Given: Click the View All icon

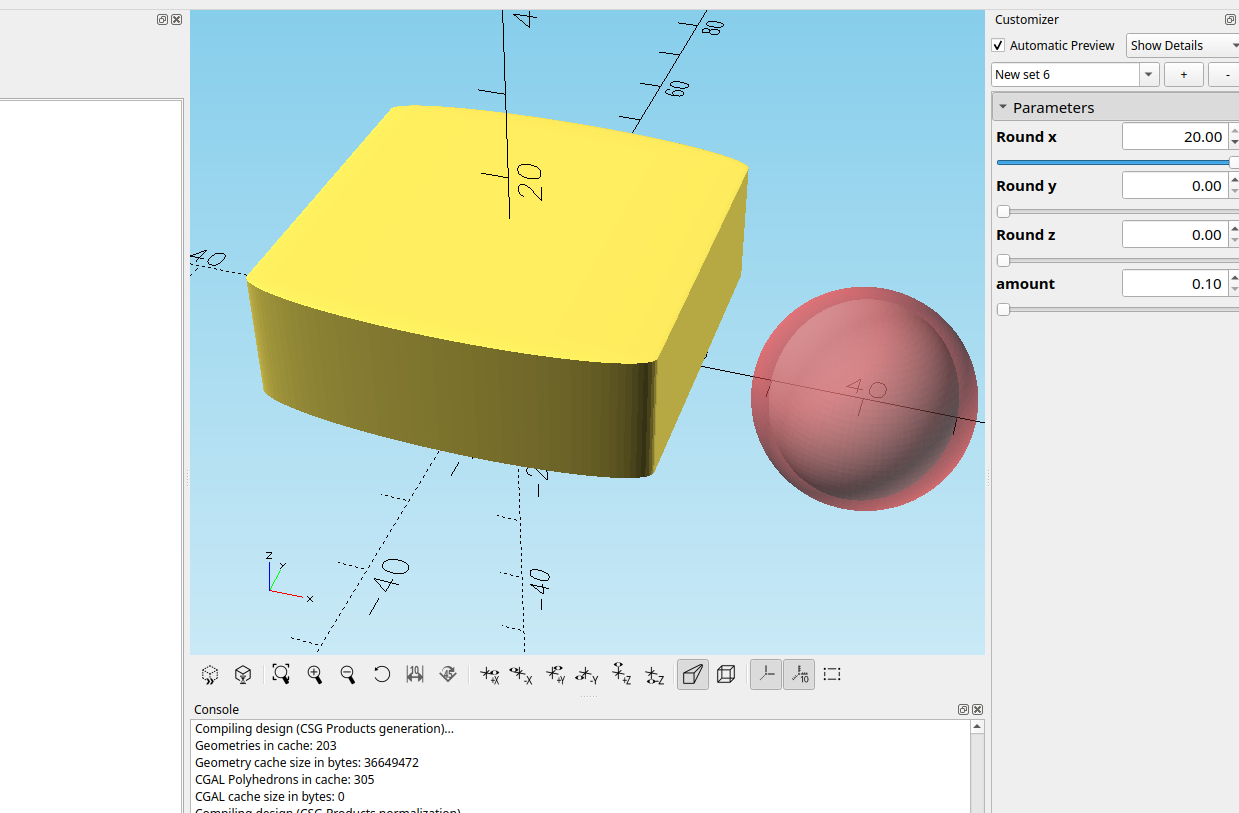Looking at the screenshot, I should pyautogui.click(x=281, y=675).
